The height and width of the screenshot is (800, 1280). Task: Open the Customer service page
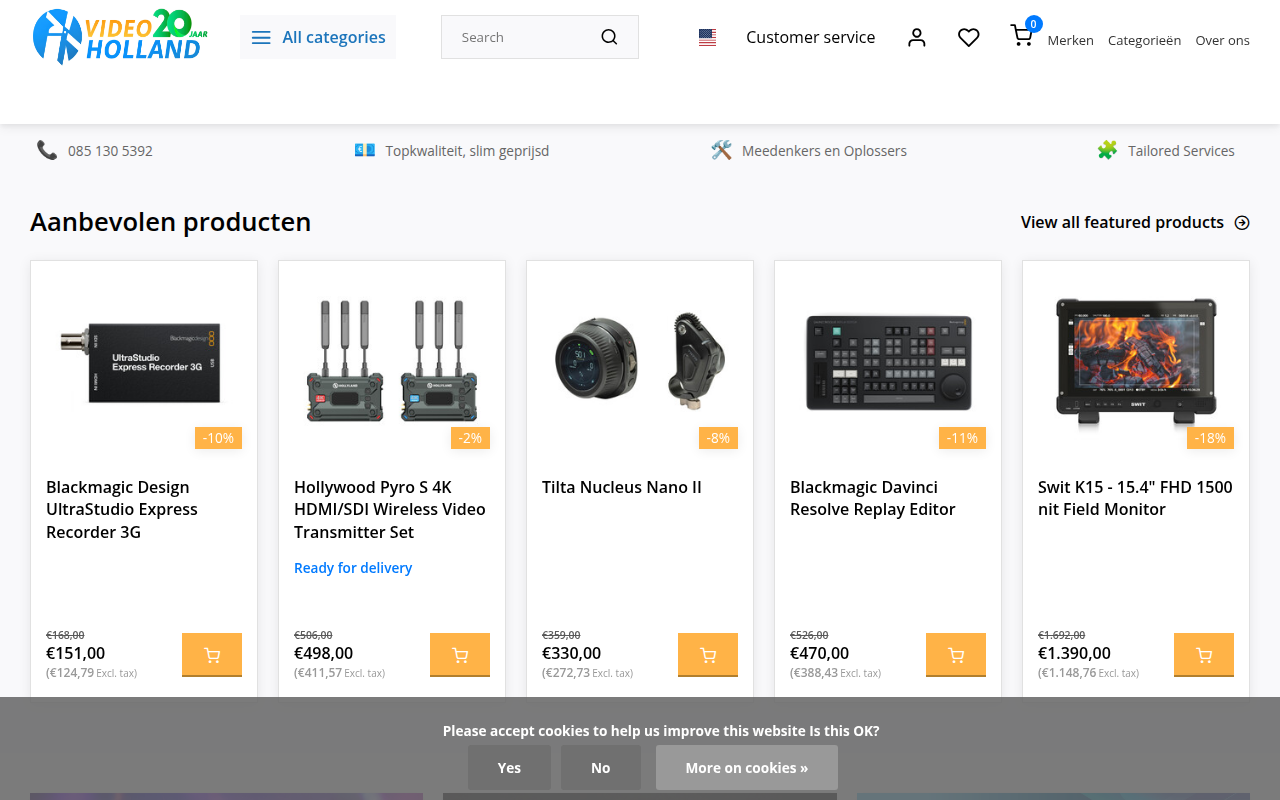pos(810,37)
